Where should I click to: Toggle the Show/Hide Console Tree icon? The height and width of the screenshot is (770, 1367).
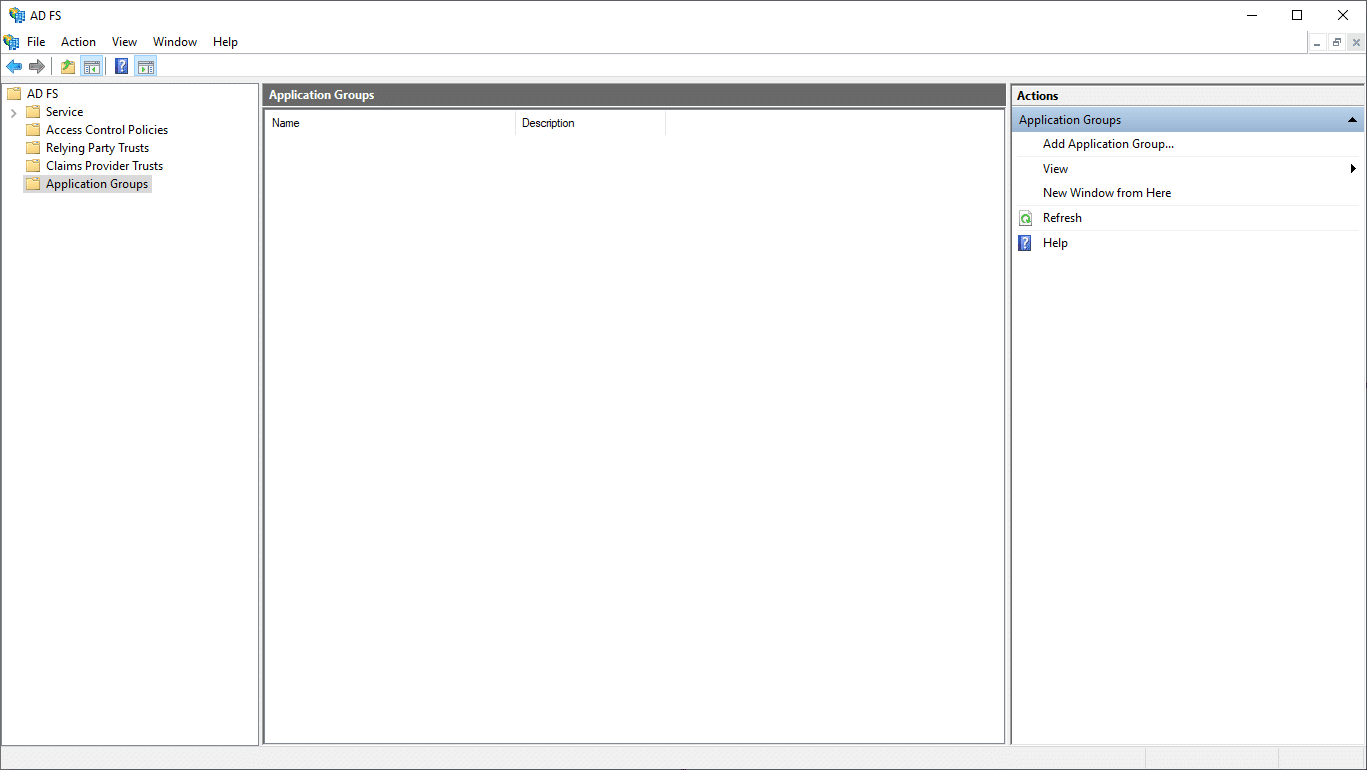coord(92,67)
